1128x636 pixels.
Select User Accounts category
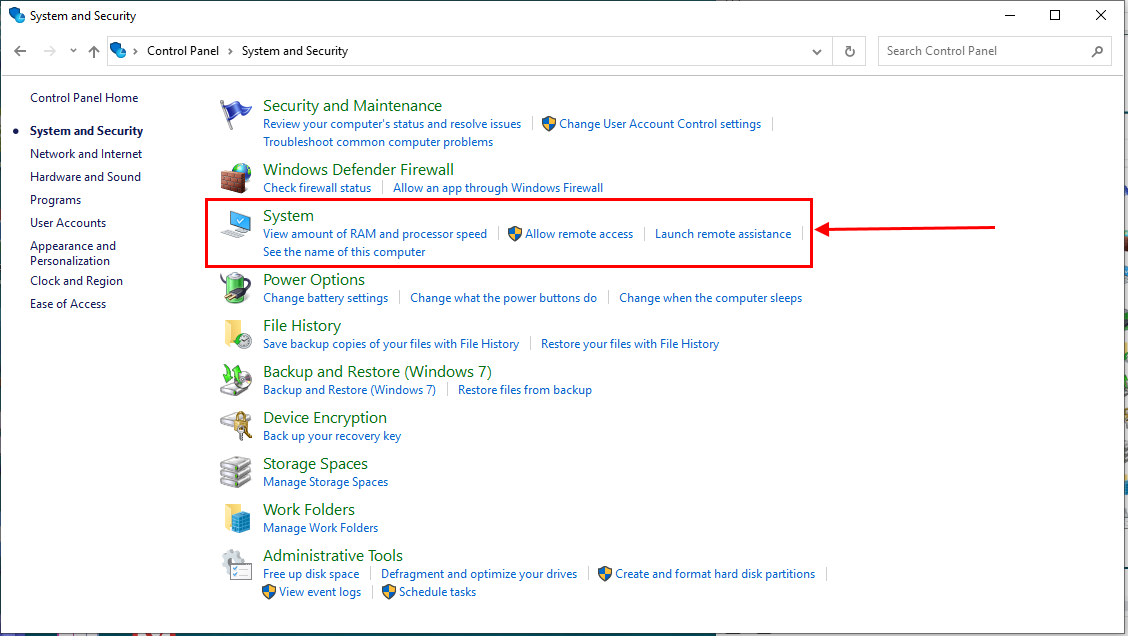click(x=68, y=223)
